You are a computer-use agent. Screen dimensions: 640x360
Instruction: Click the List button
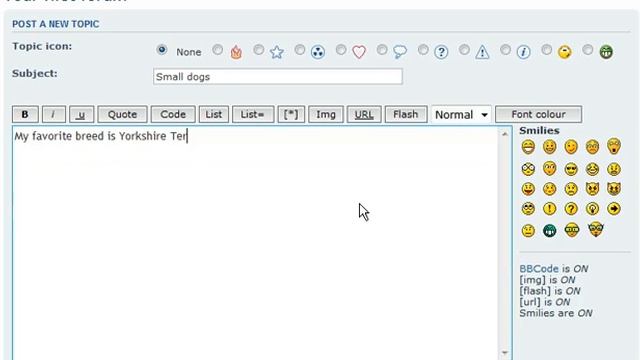[x=213, y=114]
